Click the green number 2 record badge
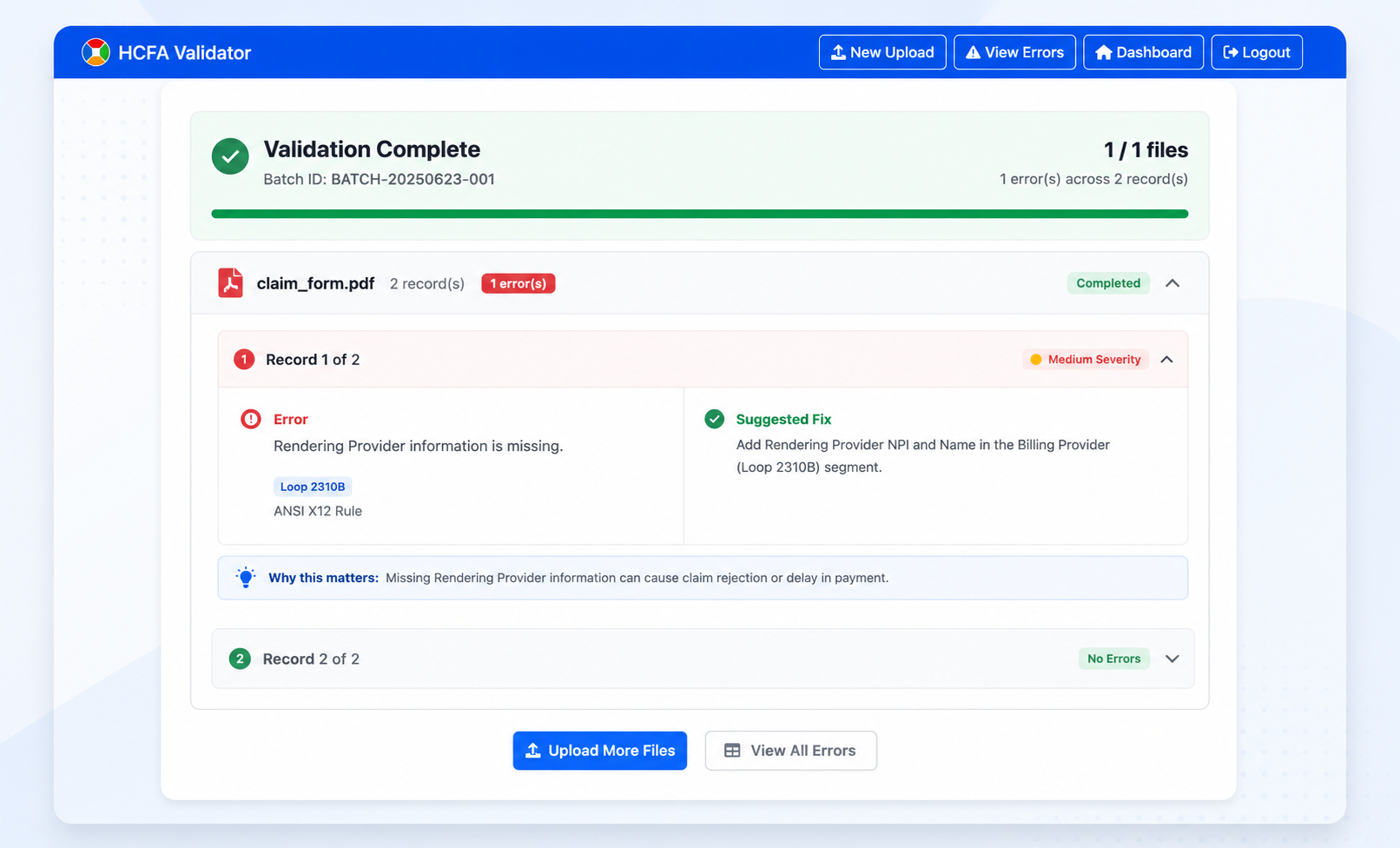The height and width of the screenshot is (848, 1400). pos(240,659)
